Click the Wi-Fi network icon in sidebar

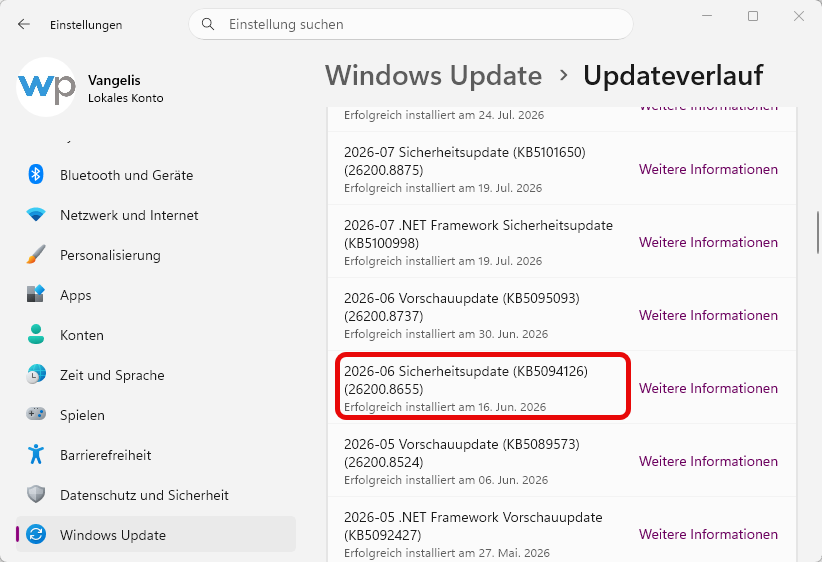(x=36, y=214)
